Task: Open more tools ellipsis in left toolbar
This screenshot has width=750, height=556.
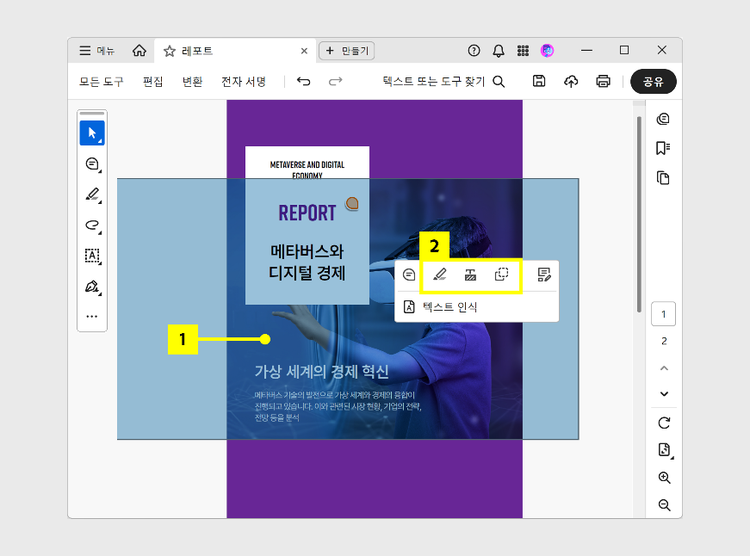Action: coord(92,316)
